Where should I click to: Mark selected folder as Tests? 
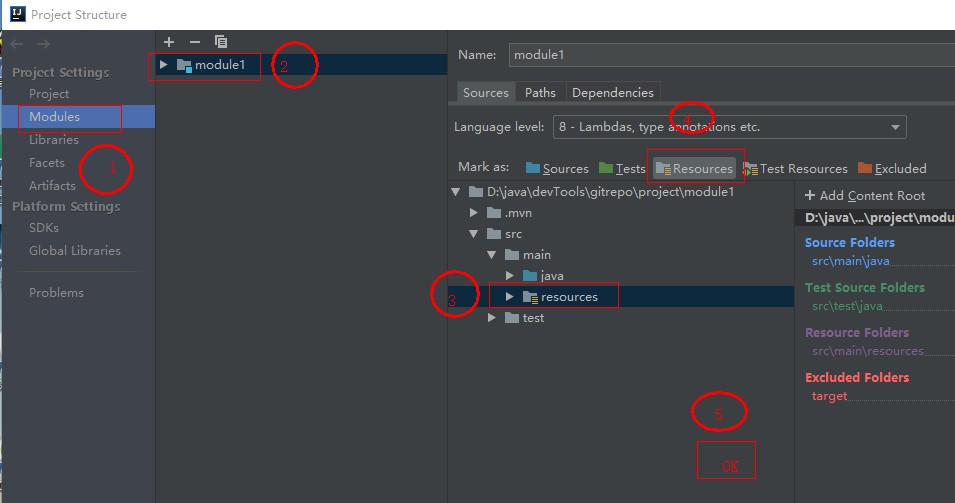622,169
